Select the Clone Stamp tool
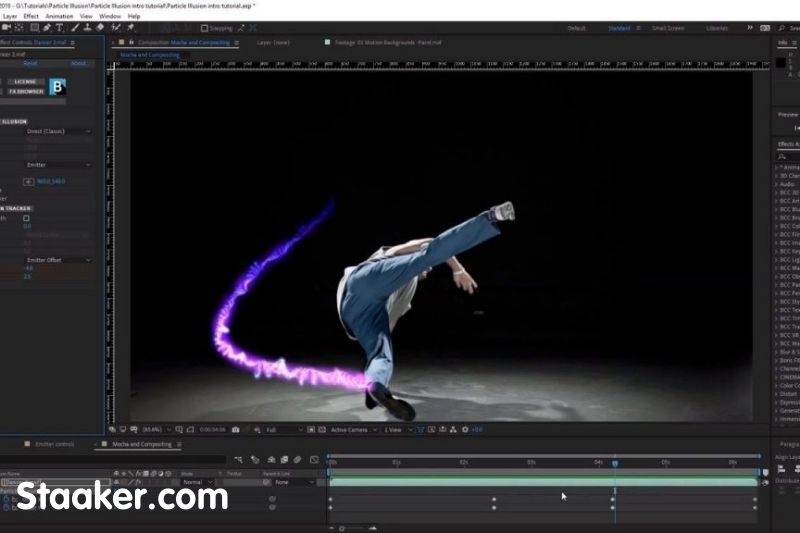Viewport: 800px width, 533px height. click(x=87, y=28)
